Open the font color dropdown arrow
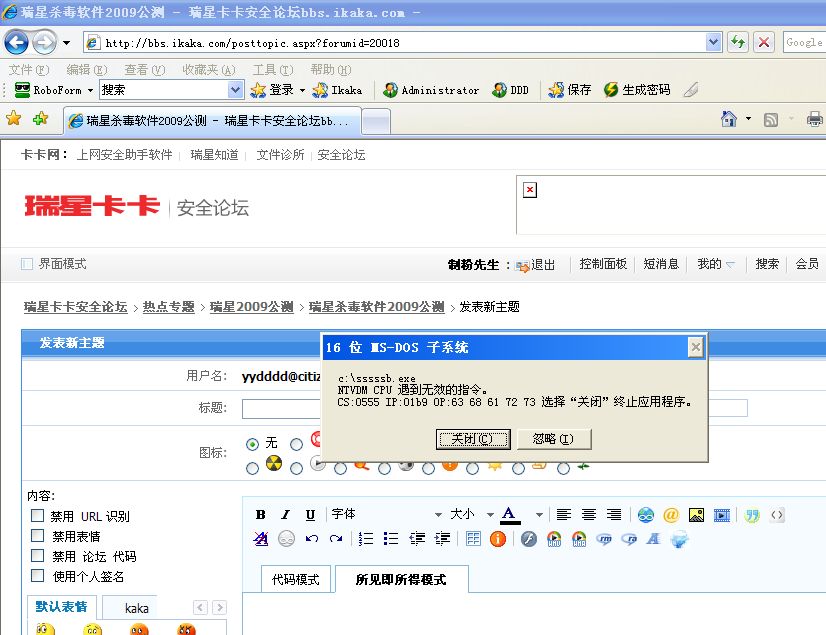This screenshot has height=635, width=826. [x=538, y=515]
